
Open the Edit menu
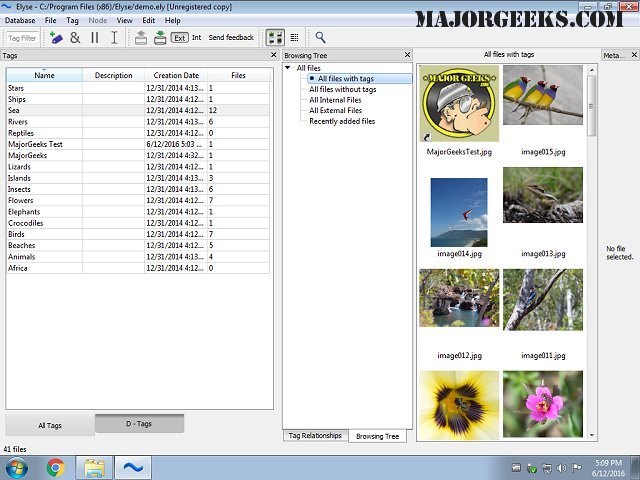(x=149, y=20)
